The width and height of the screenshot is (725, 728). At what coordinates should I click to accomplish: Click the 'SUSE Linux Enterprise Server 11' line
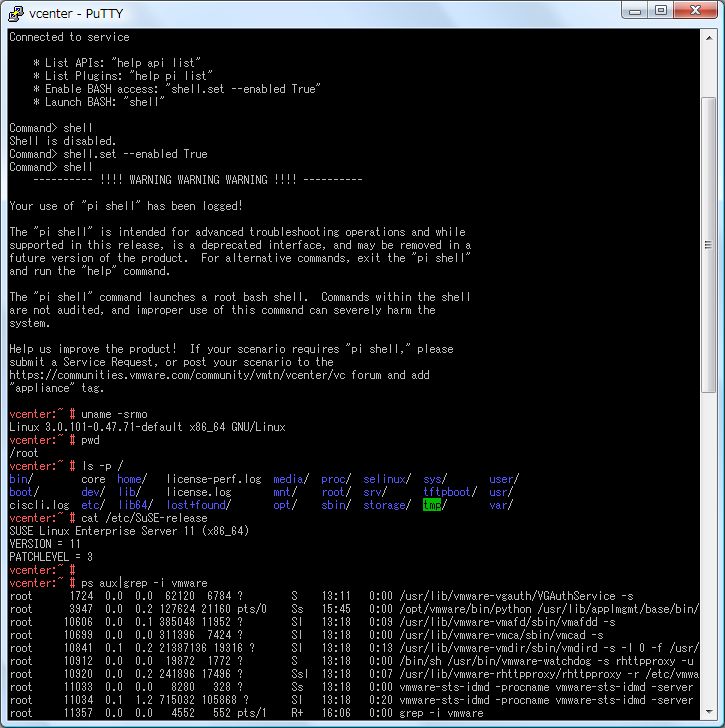point(129,531)
